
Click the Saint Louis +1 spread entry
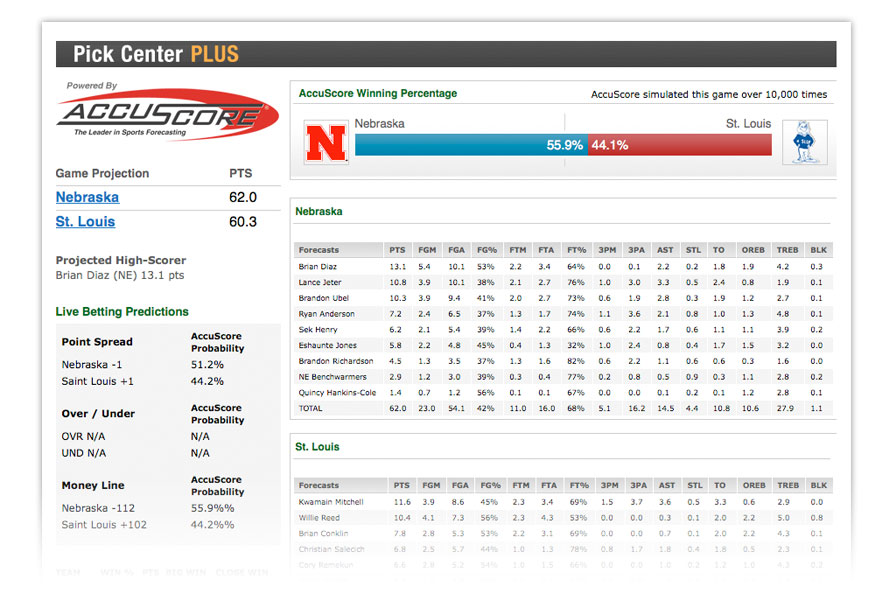[97, 381]
